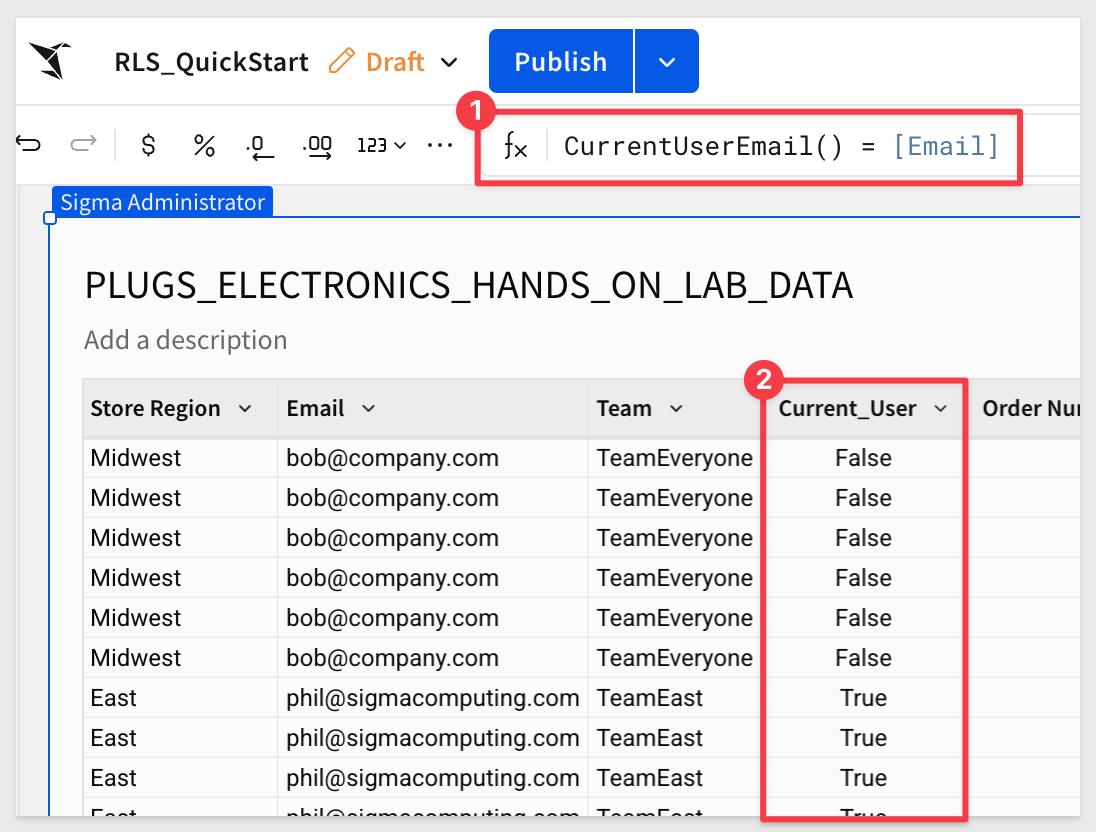Click the Draft pencil edit icon
The width and height of the screenshot is (1096, 832).
tap(342, 61)
